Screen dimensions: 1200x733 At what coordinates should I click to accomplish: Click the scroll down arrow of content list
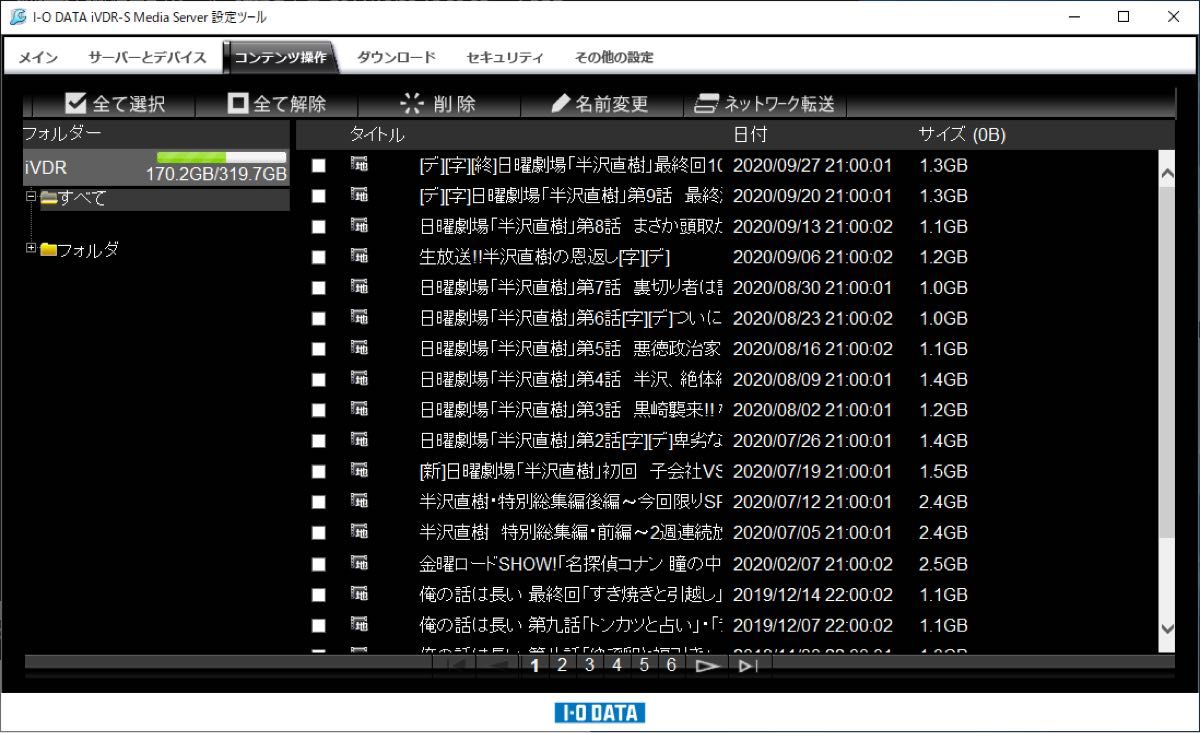(1167, 628)
